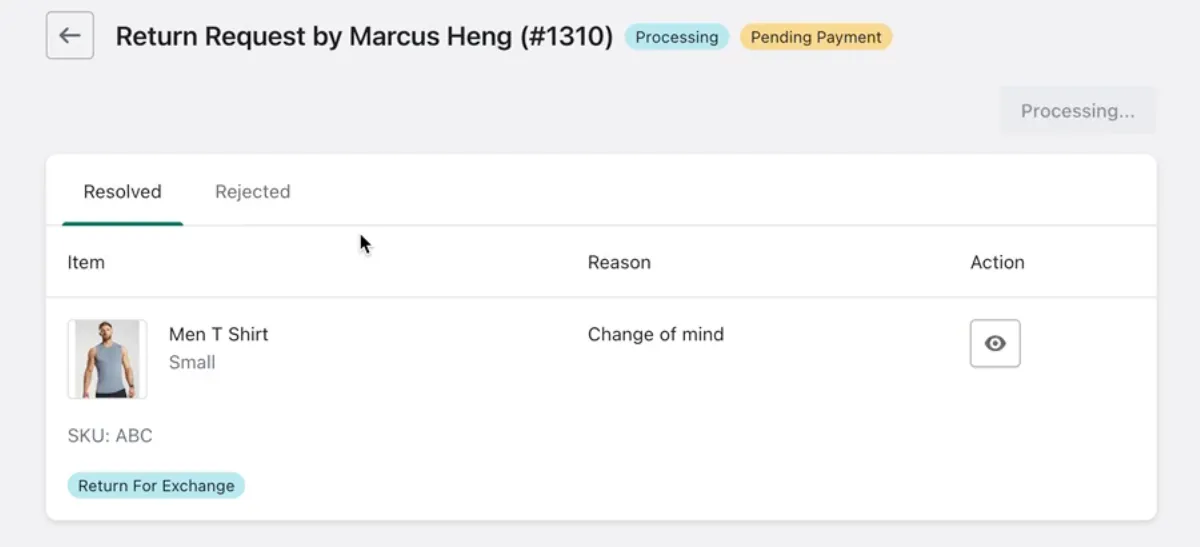
Task: Click the Return For Exchange badge
Action: pyautogui.click(x=156, y=486)
